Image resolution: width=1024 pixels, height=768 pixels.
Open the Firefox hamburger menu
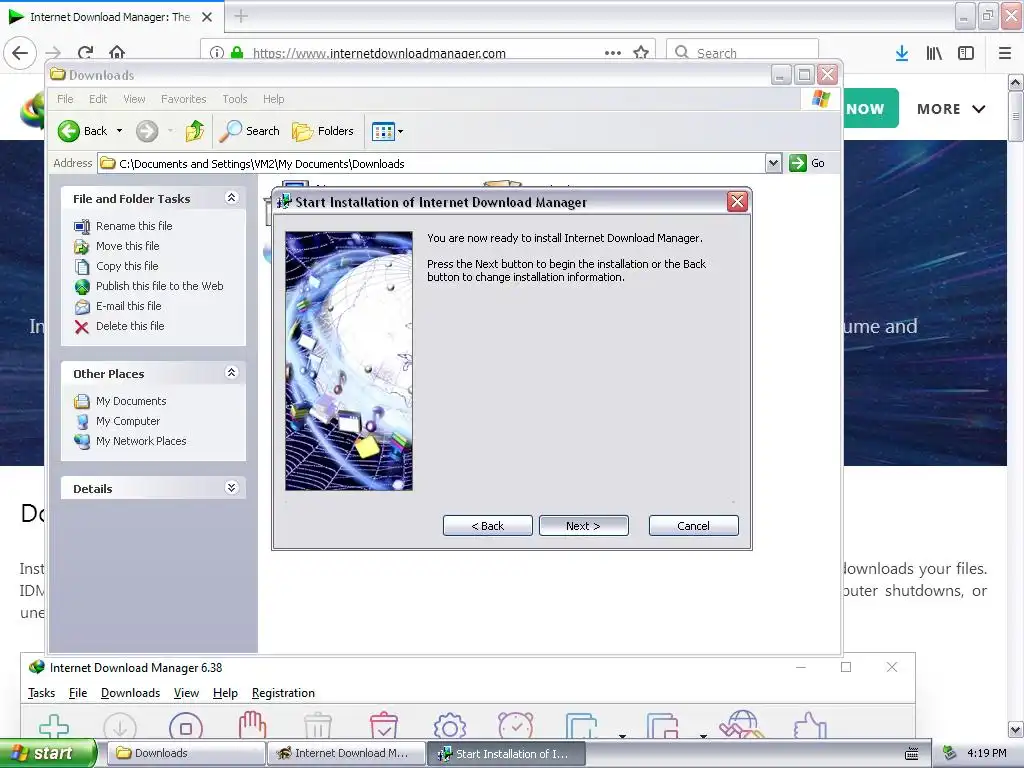click(x=1004, y=53)
